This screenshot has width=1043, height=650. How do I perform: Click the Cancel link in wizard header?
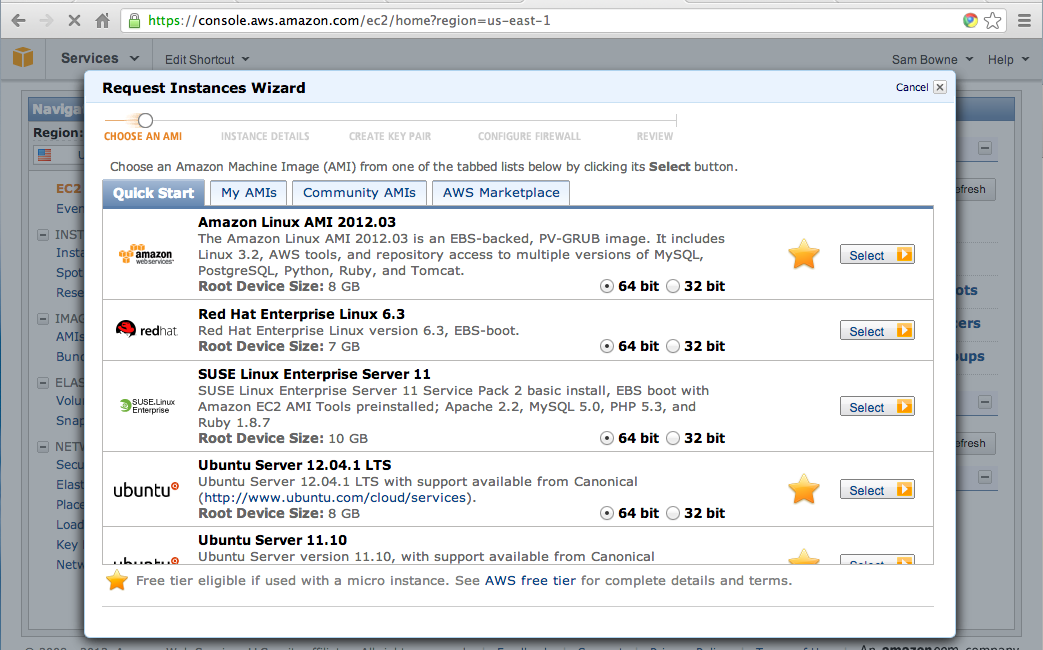(x=912, y=87)
